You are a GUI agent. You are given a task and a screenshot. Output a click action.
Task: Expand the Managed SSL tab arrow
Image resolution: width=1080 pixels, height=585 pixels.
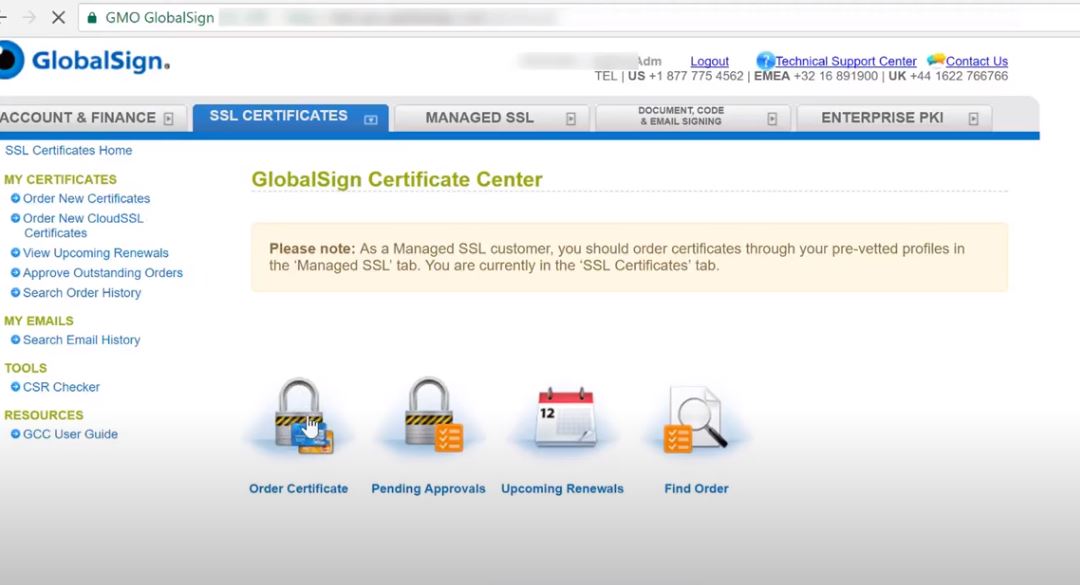pos(571,119)
